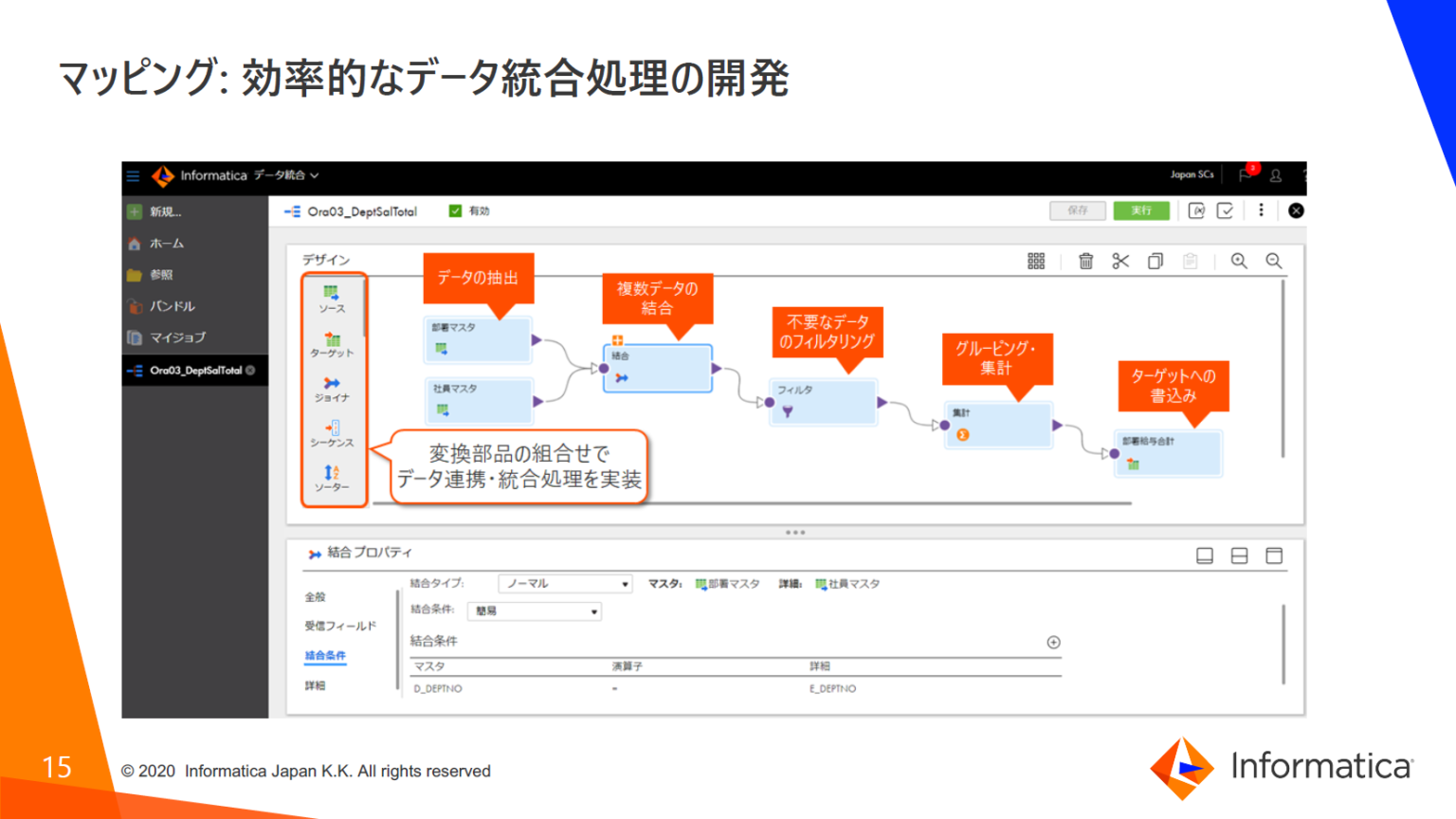The width and height of the screenshot is (1456, 819).
Task: Click the trash delete icon in design toolbar
Action: coord(1086,261)
